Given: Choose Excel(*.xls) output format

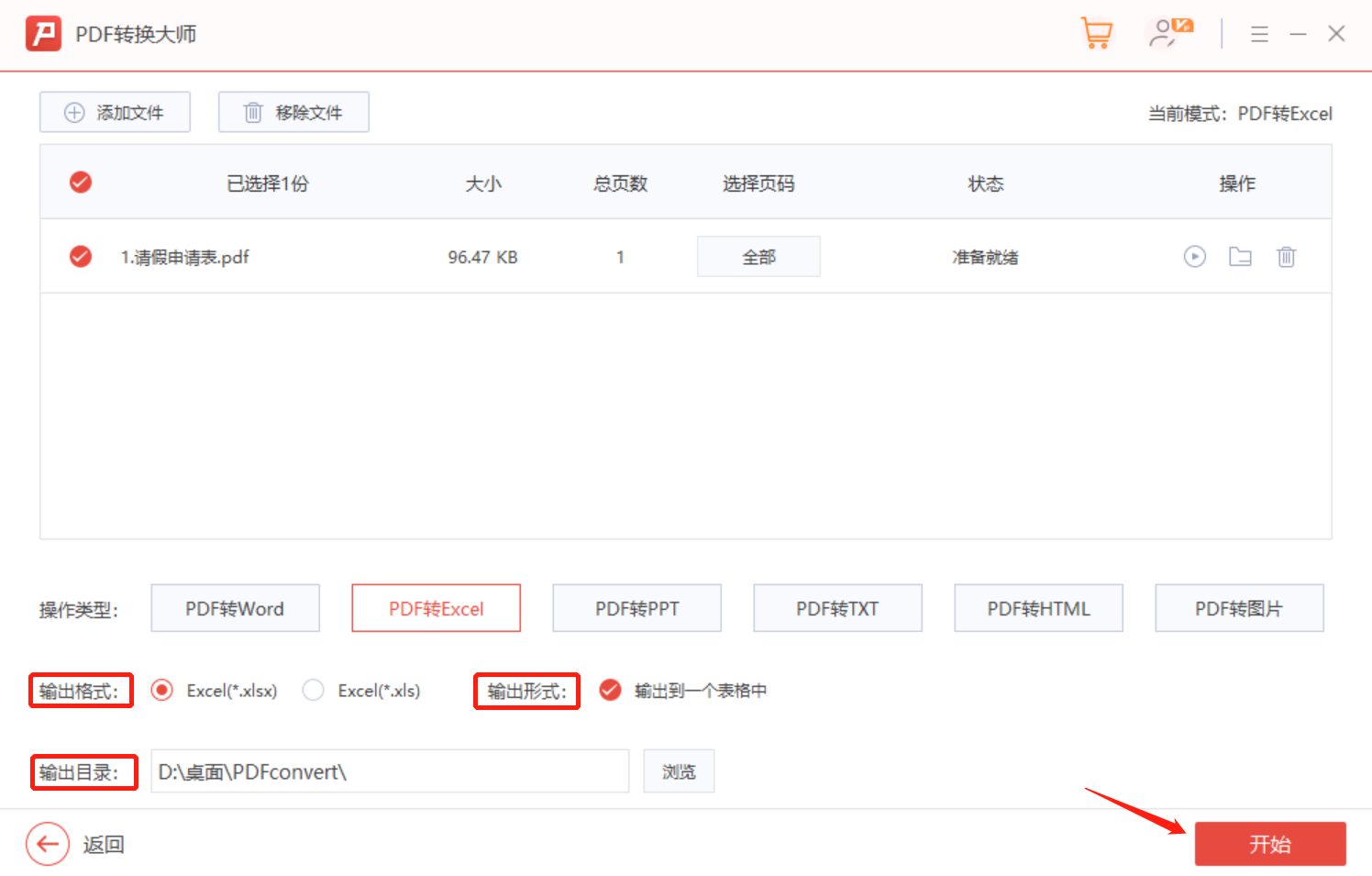Looking at the screenshot, I should (313, 690).
